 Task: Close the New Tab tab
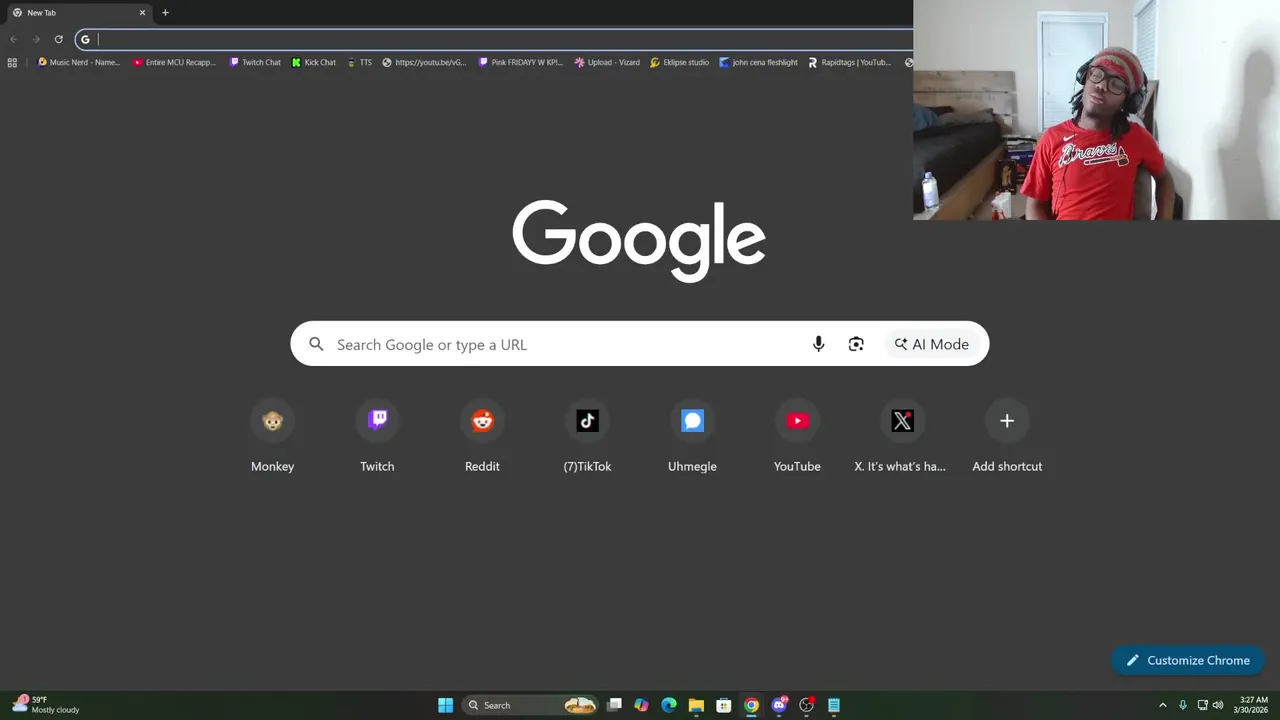tap(142, 13)
